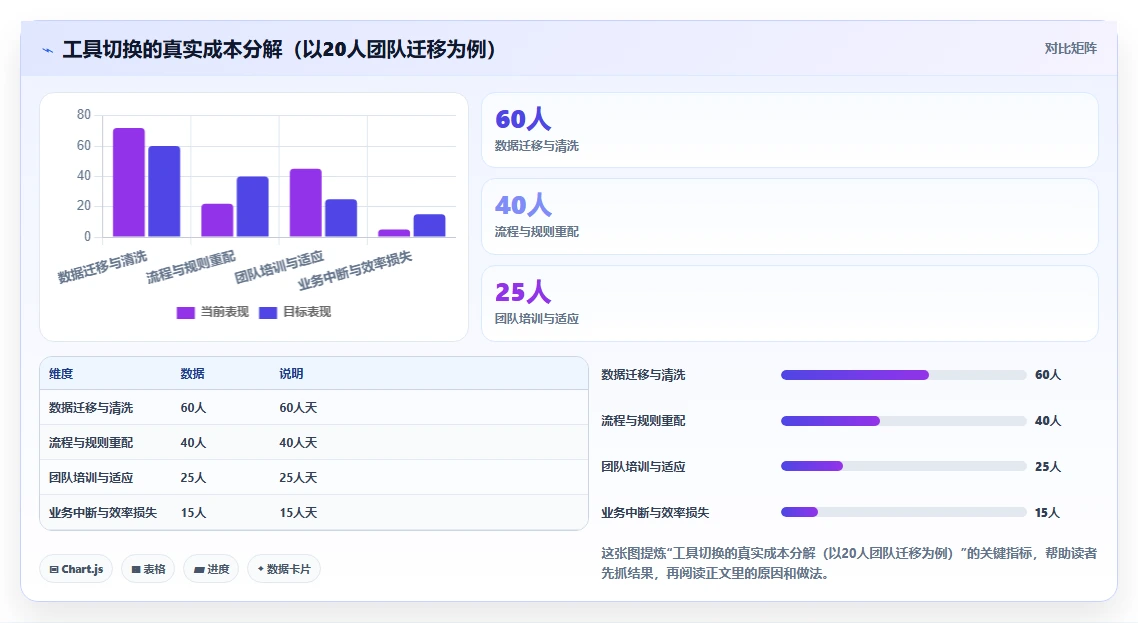Screen dimensions: 1138x623
Task: Click the 业务中断与效率损失 progress bar
Action: [x=904, y=512]
